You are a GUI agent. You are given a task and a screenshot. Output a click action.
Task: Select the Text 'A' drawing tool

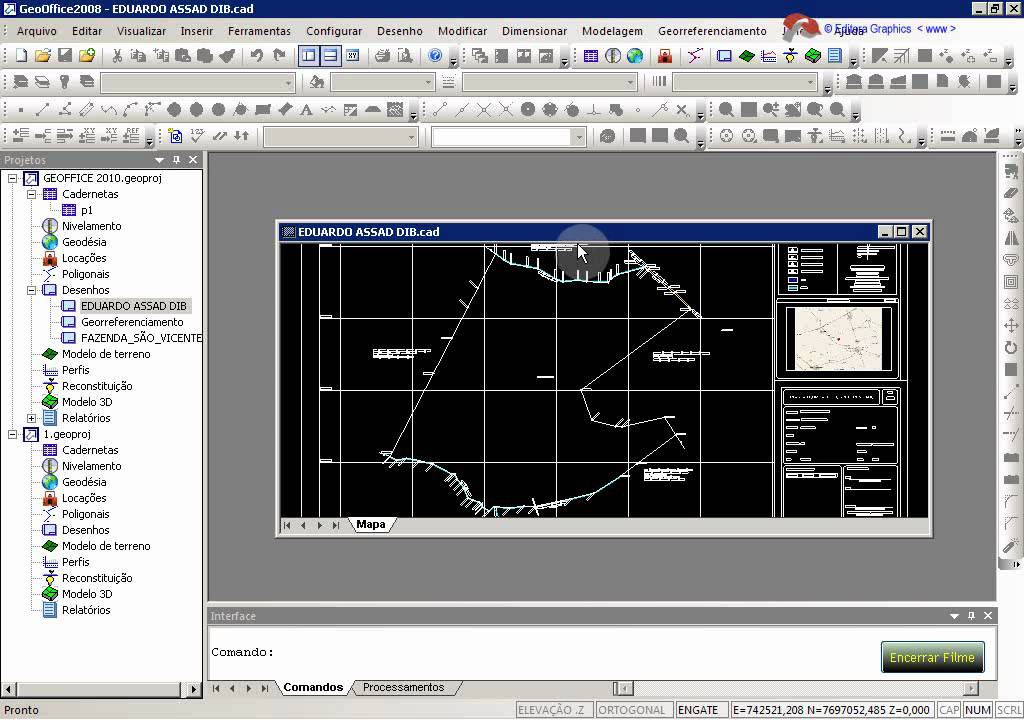click(306, 110)
